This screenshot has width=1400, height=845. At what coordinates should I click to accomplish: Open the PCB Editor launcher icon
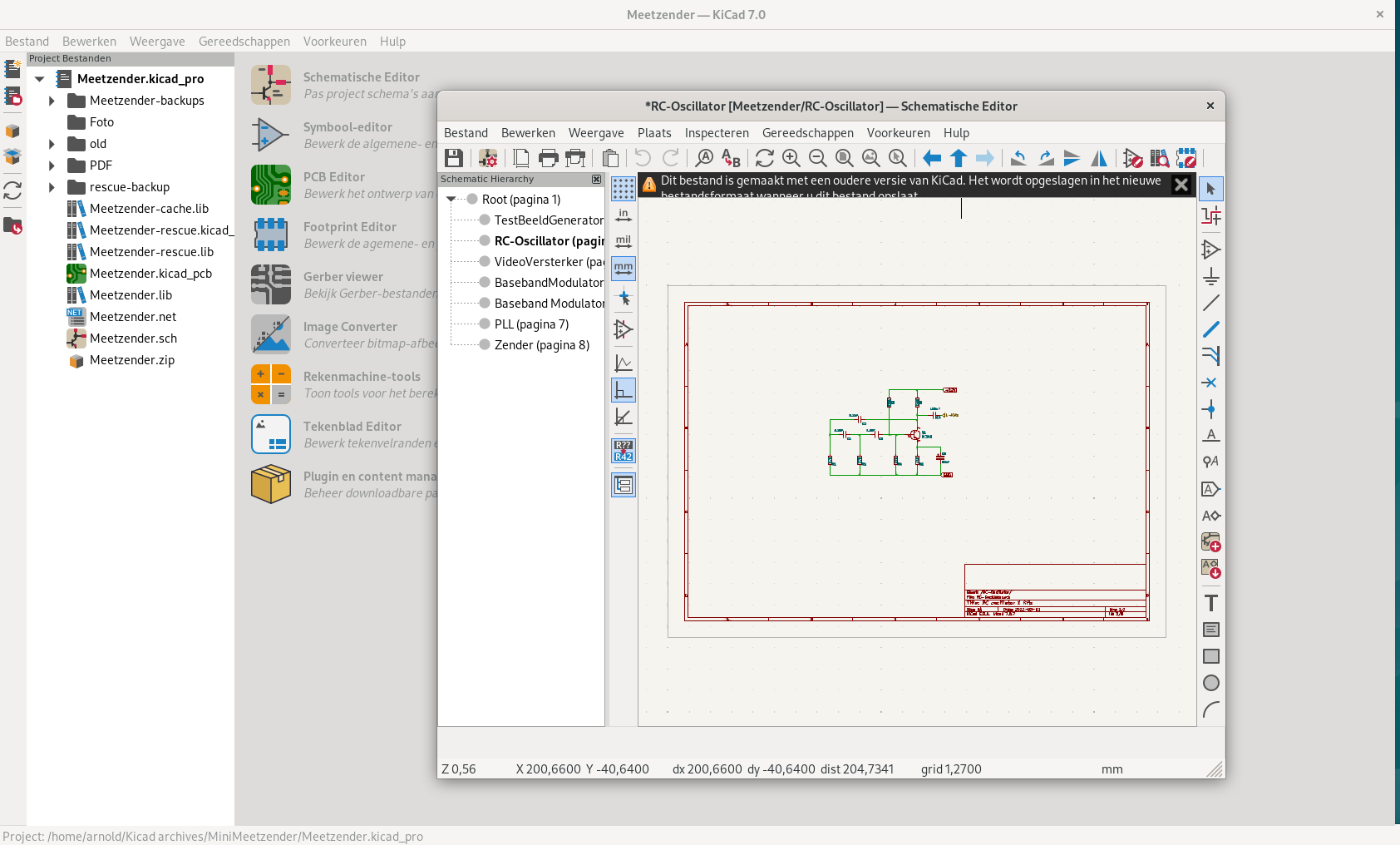(271, 185)
